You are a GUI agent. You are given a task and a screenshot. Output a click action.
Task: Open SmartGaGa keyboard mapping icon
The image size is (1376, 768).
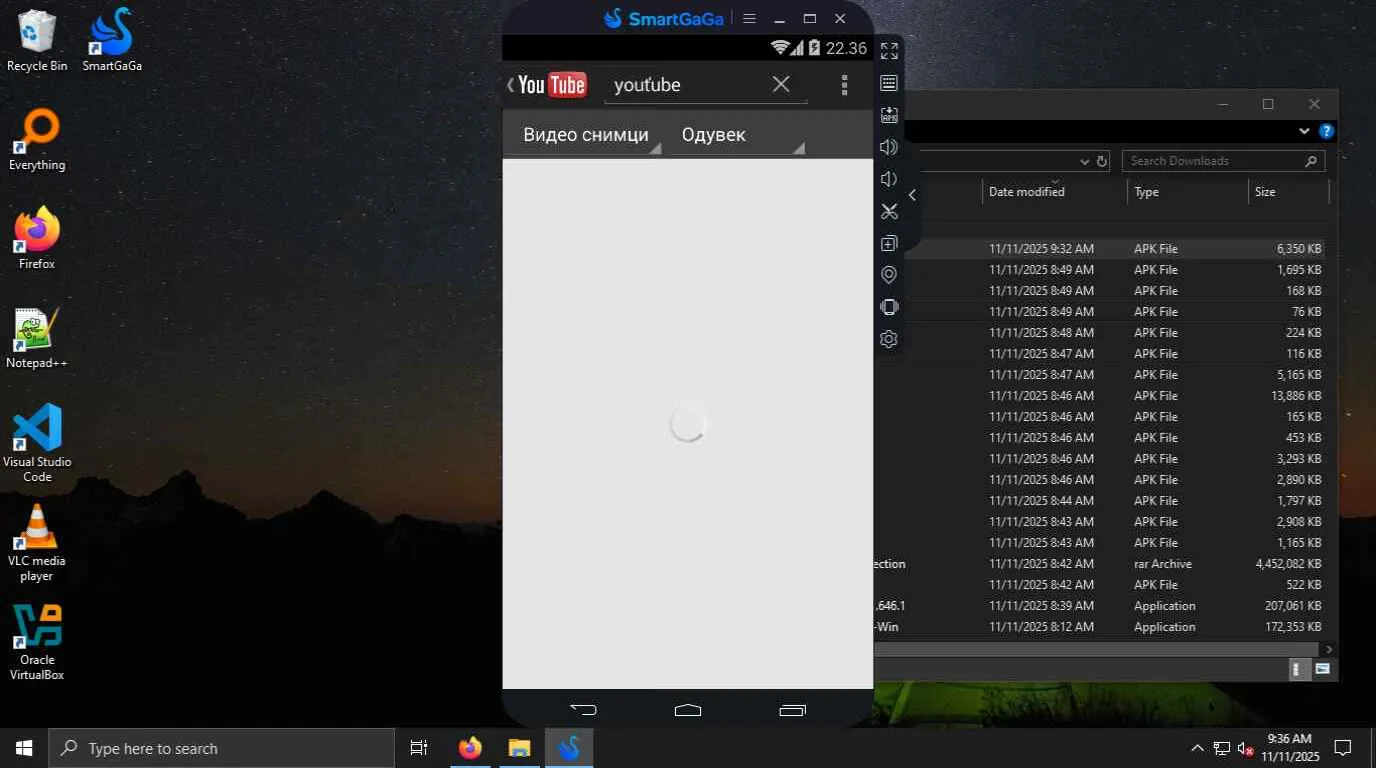tap(889, 83)
